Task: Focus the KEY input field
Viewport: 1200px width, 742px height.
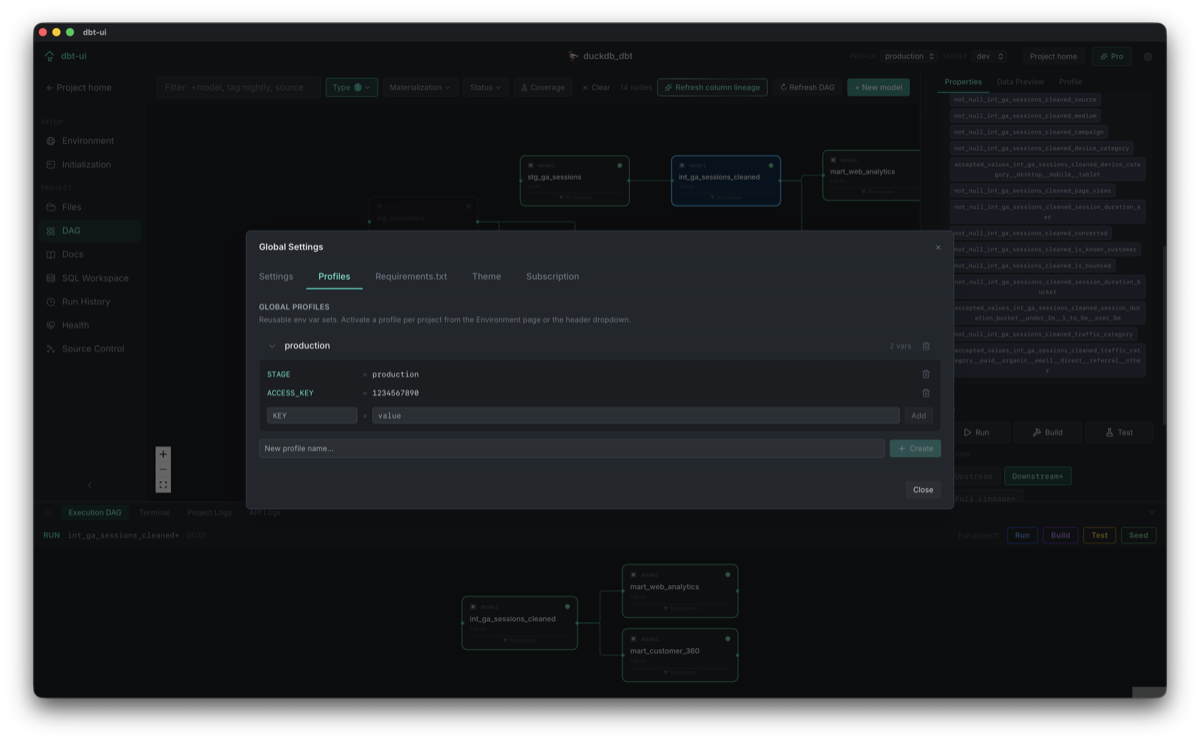Action: click(x=312, y=415)
